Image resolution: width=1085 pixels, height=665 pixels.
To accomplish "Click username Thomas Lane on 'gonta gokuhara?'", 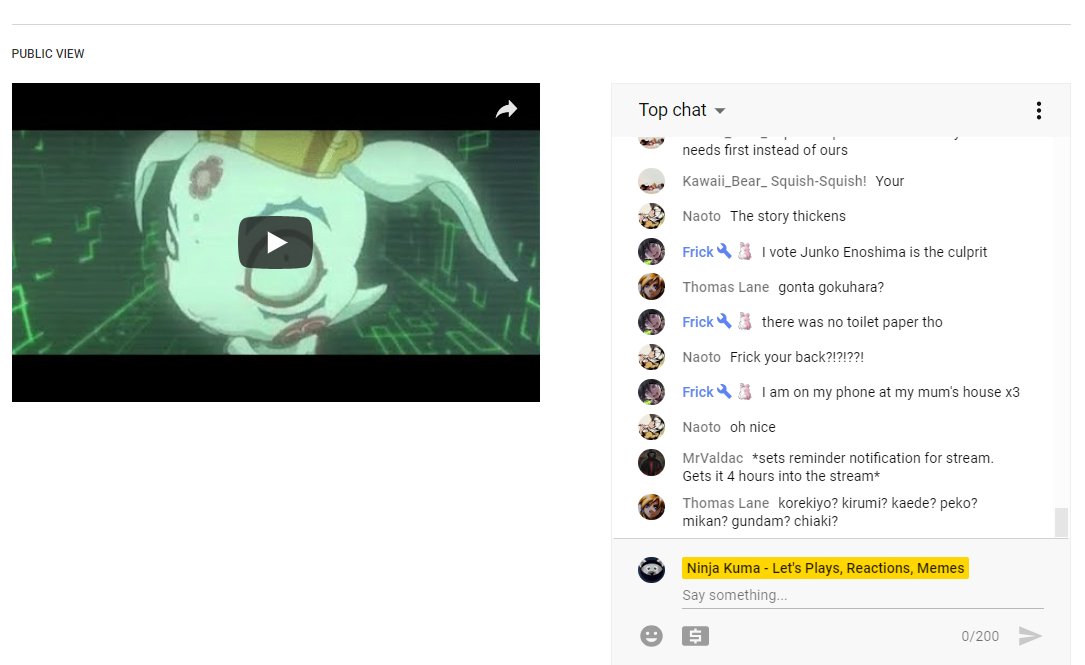I will (725, 287).
